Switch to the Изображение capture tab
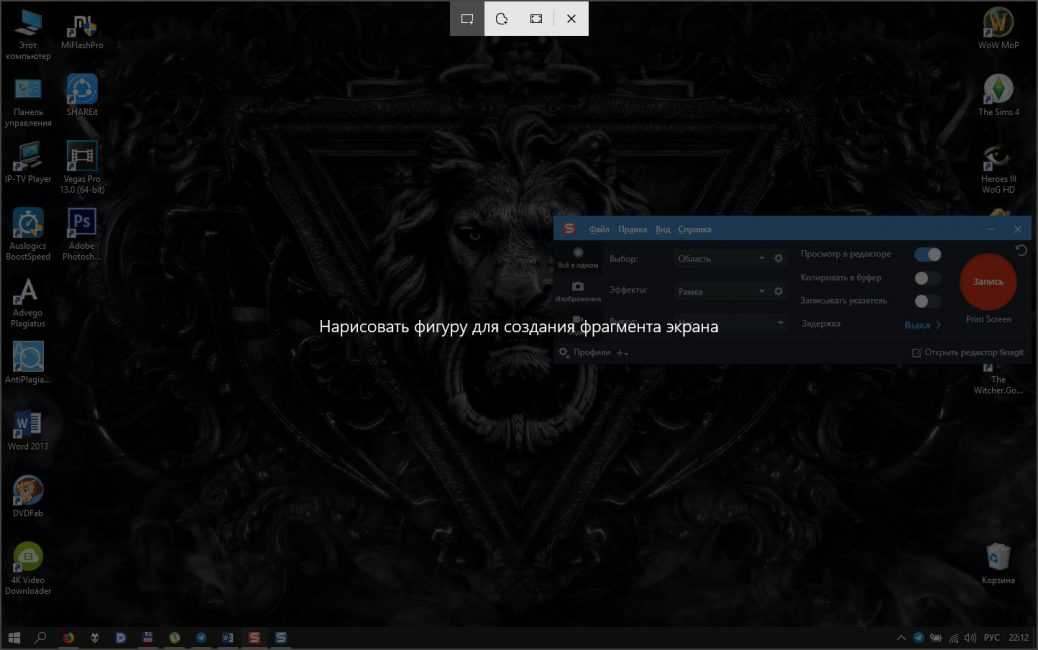The height and width of the screenshot is (650, 1038). (x=578, y=291)
